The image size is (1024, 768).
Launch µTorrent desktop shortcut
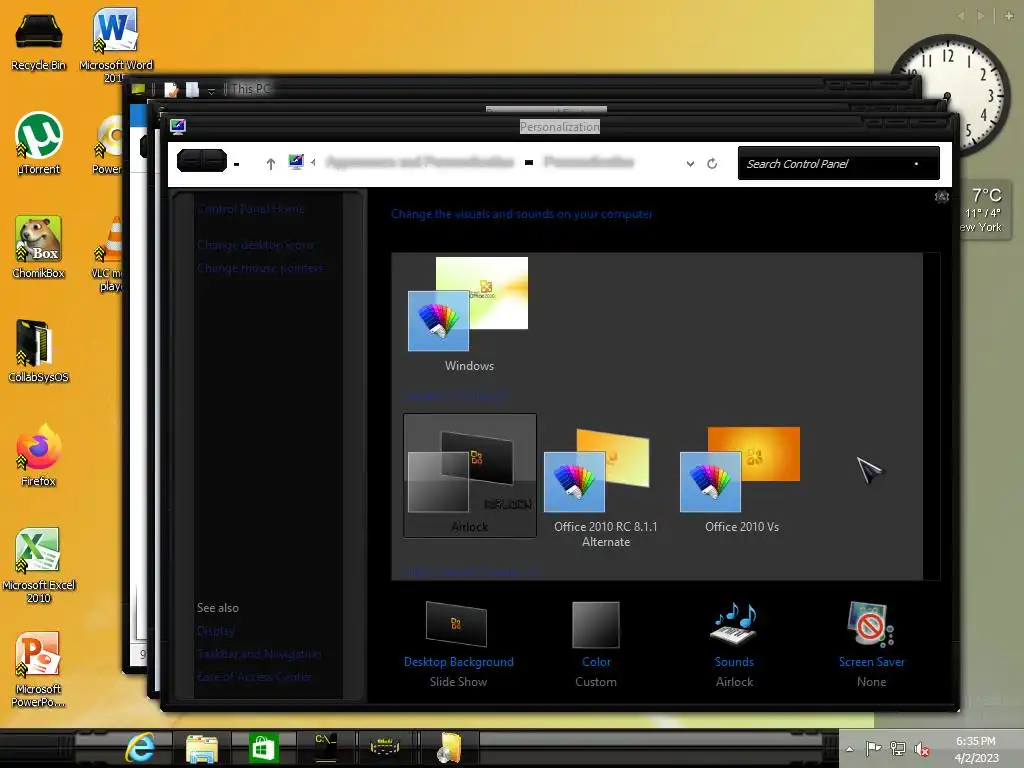click(39, 144)
